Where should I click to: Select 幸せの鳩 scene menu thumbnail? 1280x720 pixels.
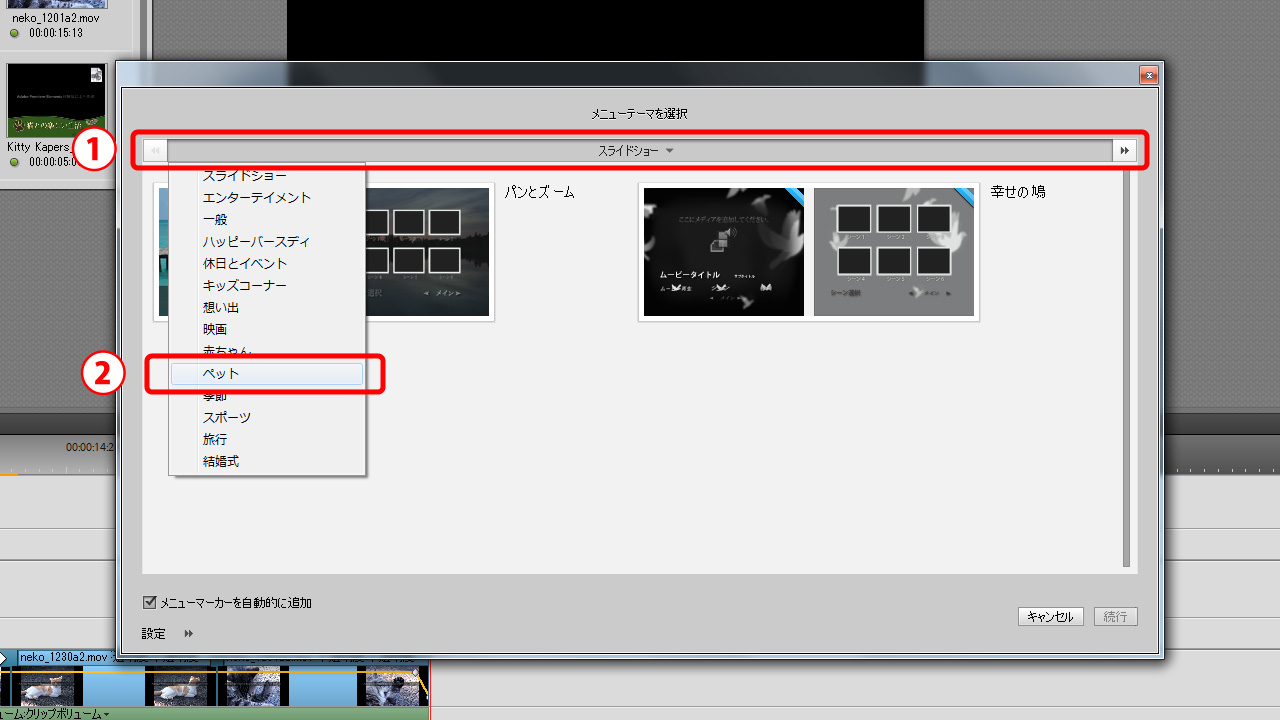893,252
